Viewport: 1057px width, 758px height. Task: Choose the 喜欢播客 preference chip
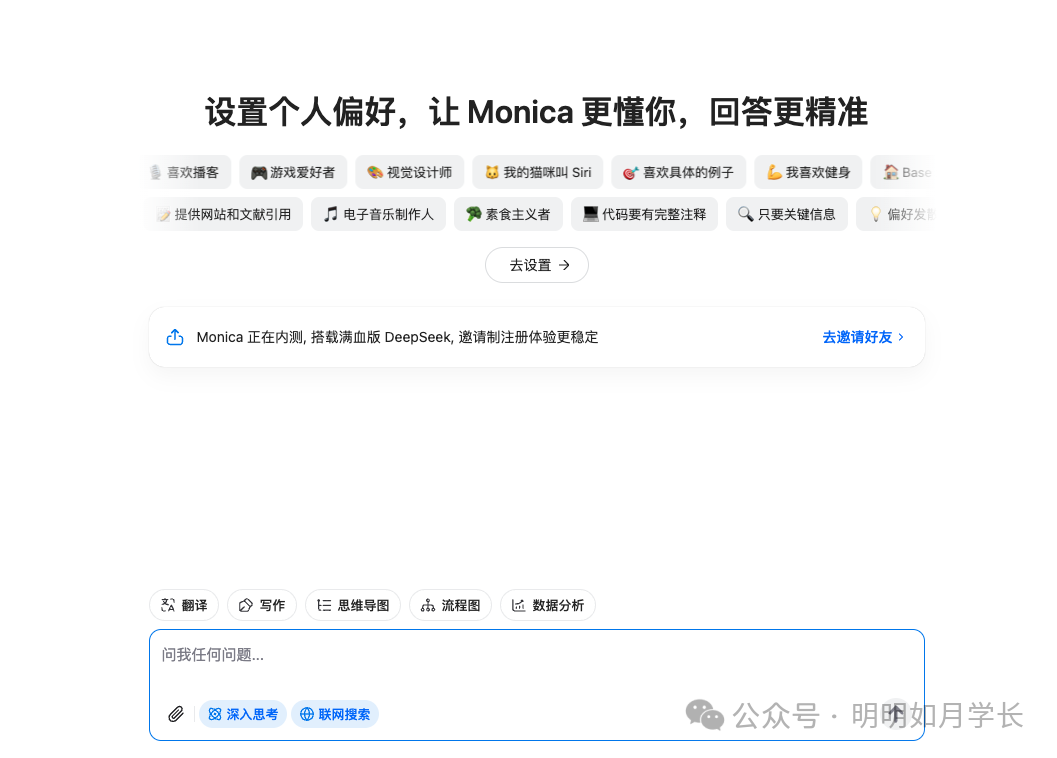click(x=189, y=172)
